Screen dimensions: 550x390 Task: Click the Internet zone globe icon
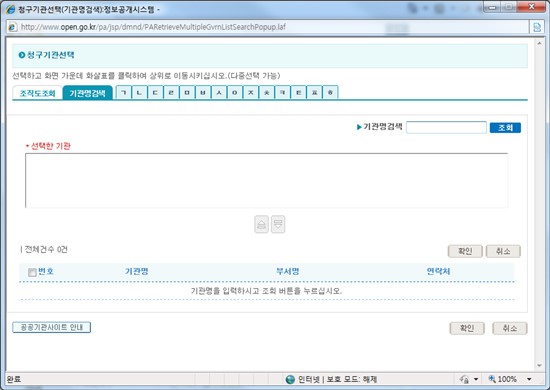290,379
